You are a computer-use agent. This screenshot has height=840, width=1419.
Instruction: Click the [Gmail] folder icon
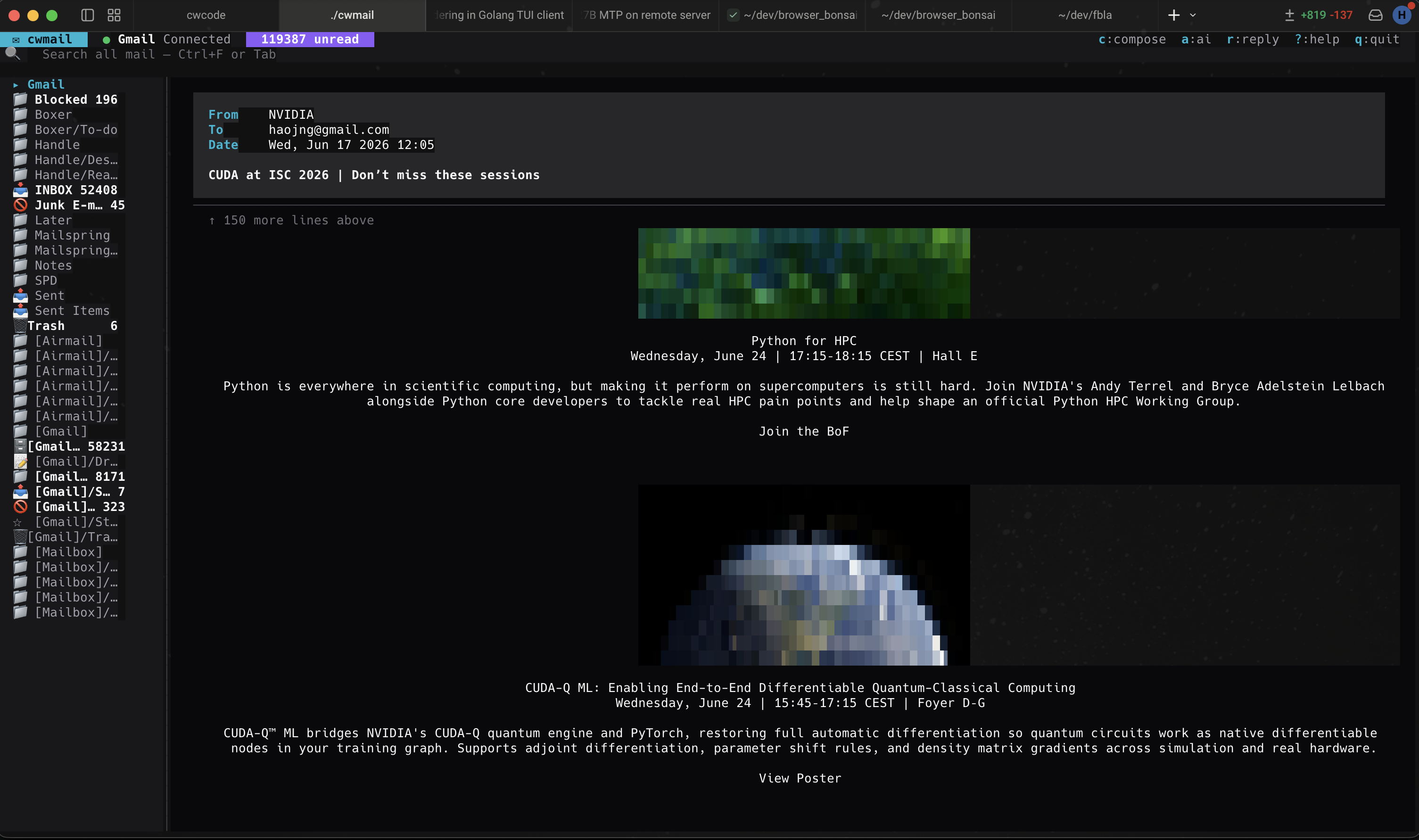click(x=20, y=431)
